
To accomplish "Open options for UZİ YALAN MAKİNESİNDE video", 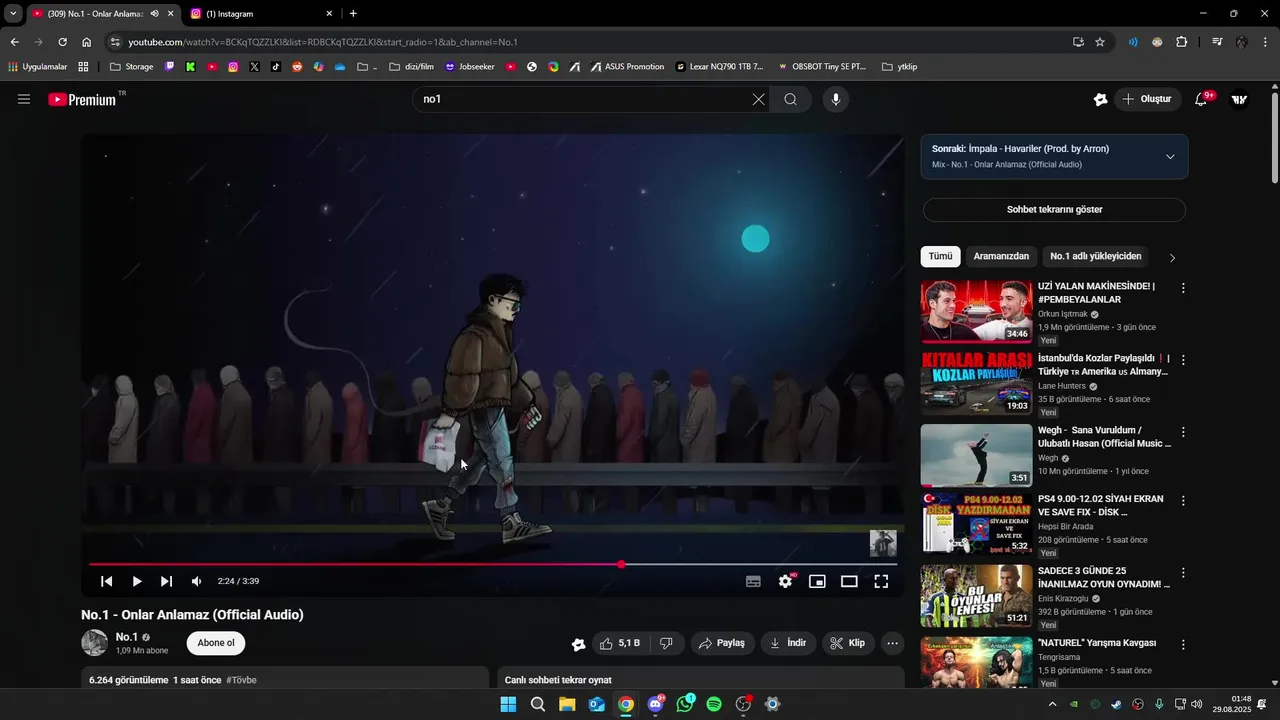I will (x=1183, y=288).
